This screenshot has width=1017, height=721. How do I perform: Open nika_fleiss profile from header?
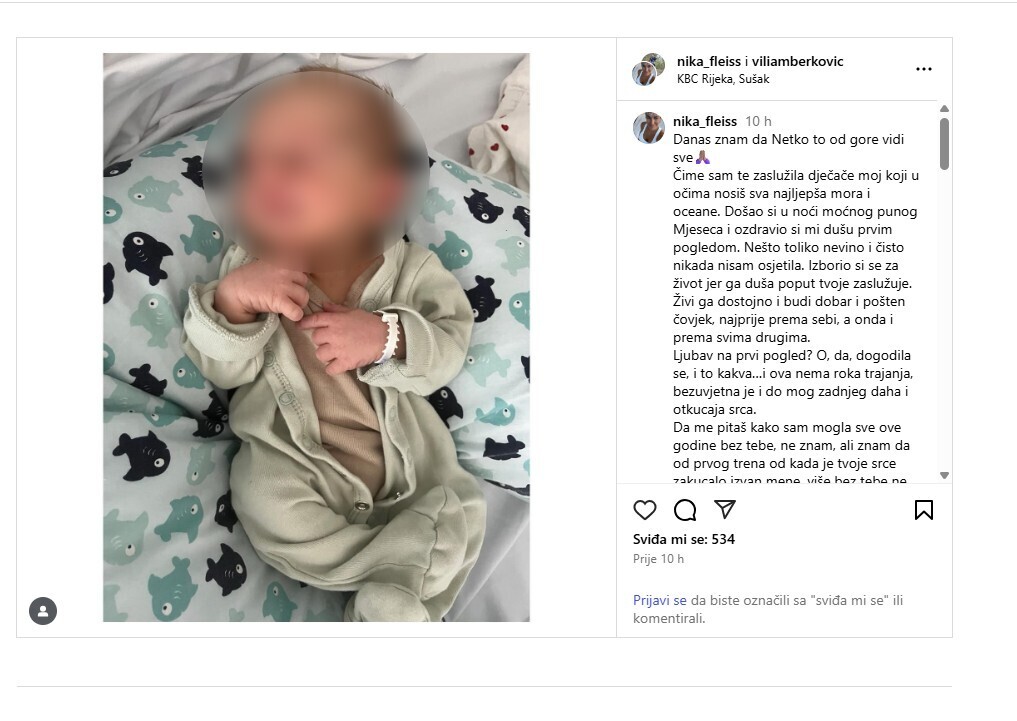click(709, 62)
